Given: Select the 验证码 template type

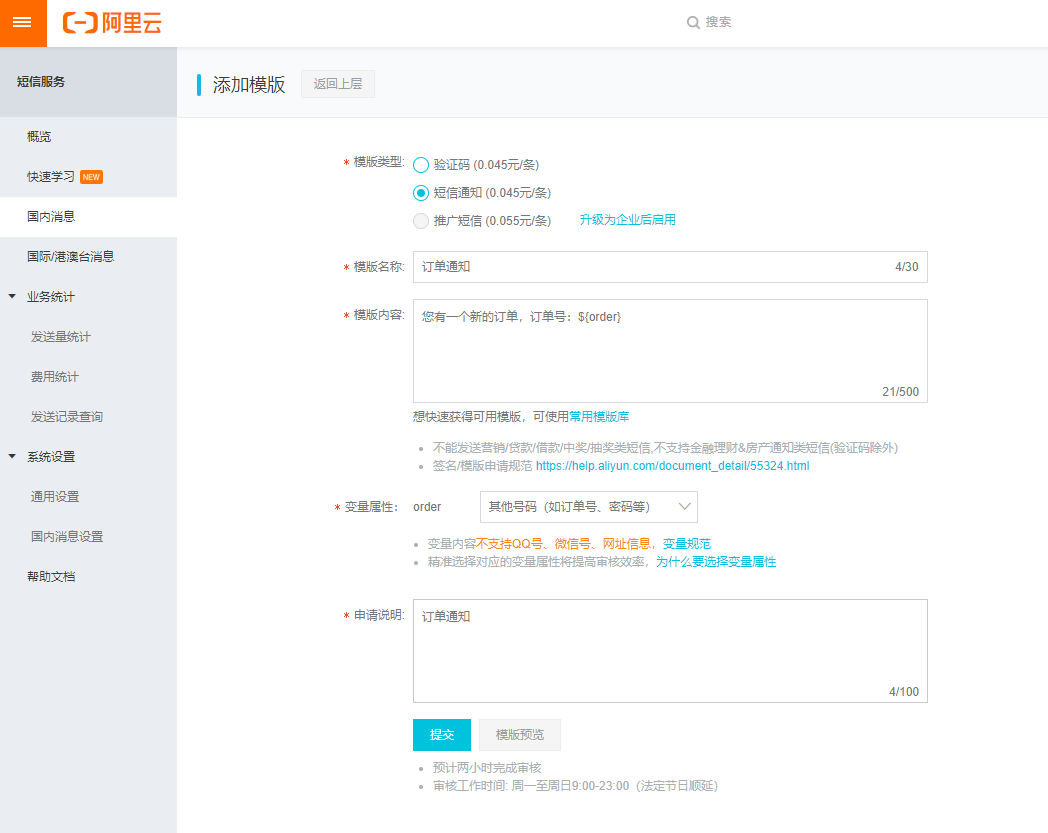Looking at the screenshot, I should tap(421, 165).
